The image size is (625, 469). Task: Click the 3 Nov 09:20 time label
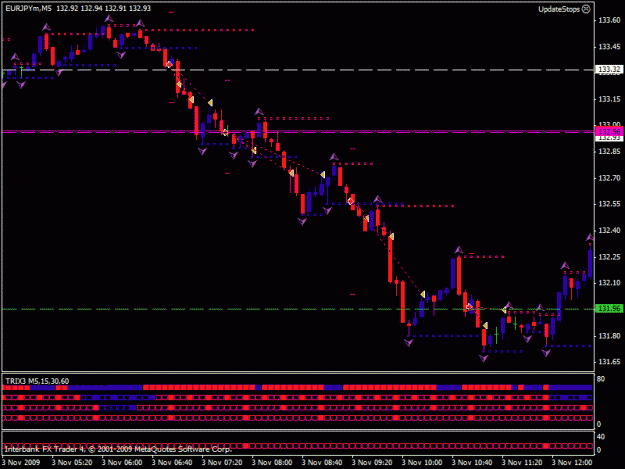[x=372, y=463]
